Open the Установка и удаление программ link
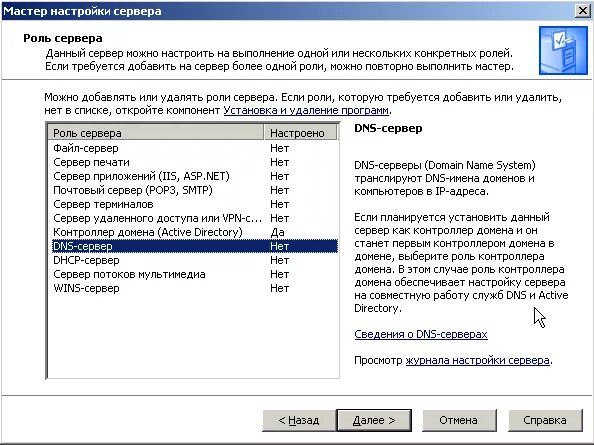594x445 pixels. pyautogui.click(x=306, y=111)
